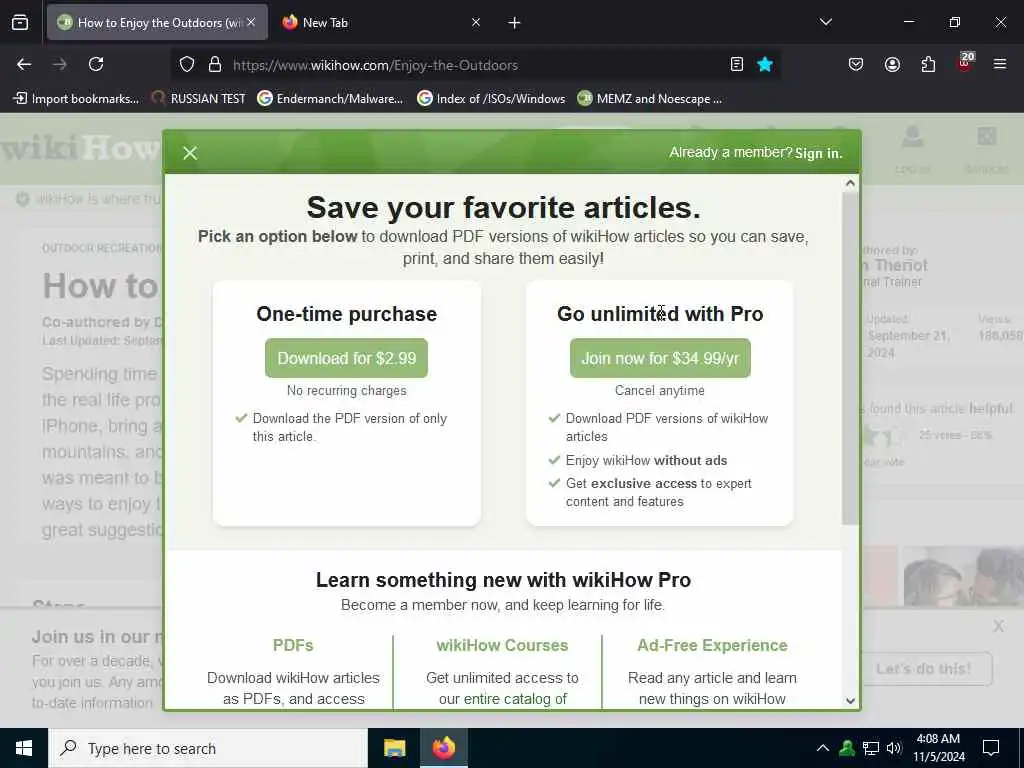Click the blue bookmark star
The image size is (1024, 768).
765,64
